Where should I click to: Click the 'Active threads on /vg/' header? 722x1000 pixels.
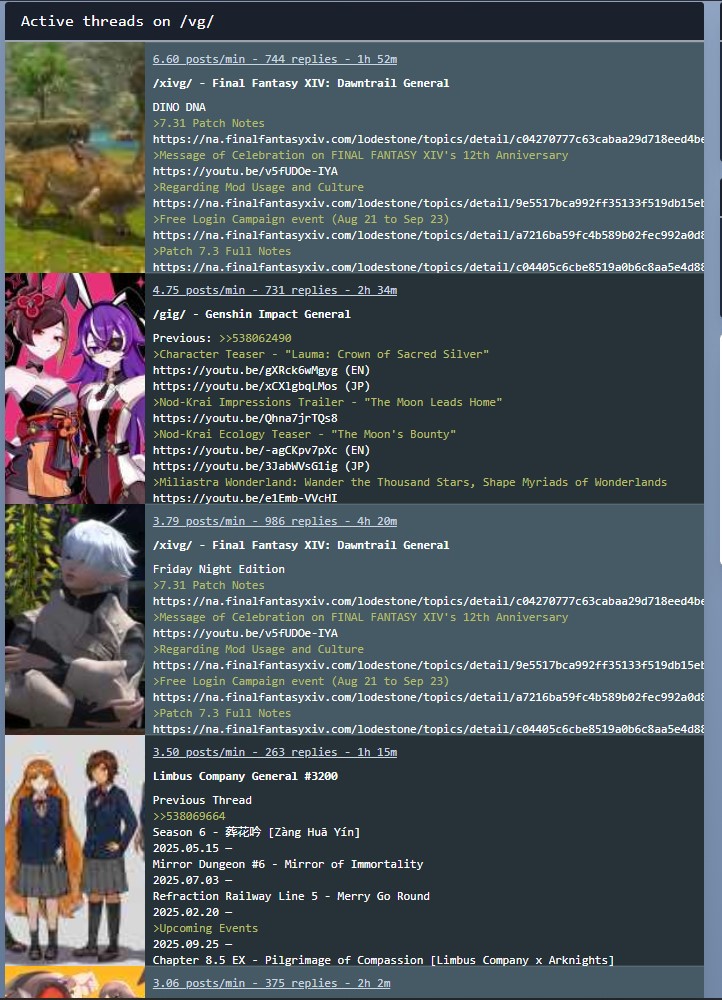point(117,21)
